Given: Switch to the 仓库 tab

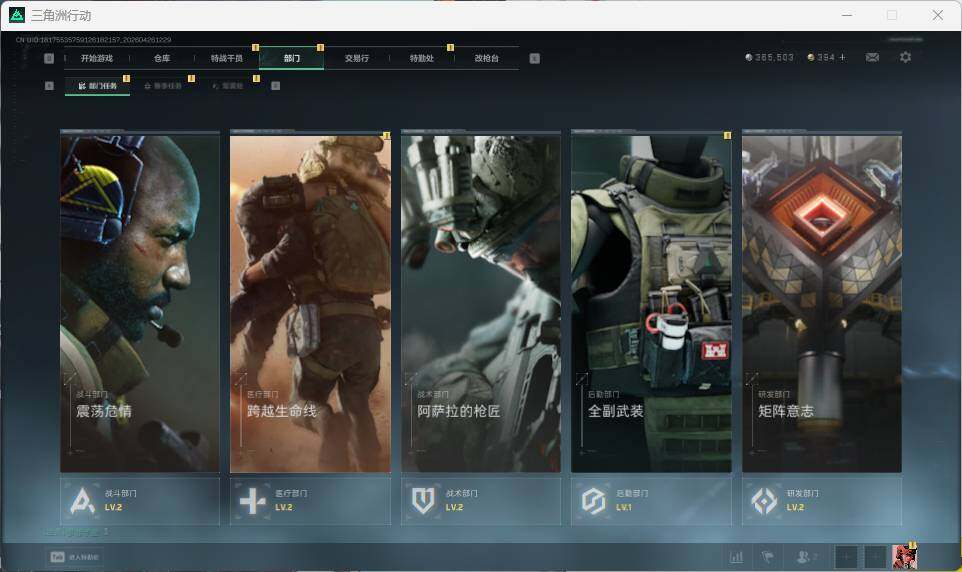Looking at the screenshot, I should click(162, 58).
